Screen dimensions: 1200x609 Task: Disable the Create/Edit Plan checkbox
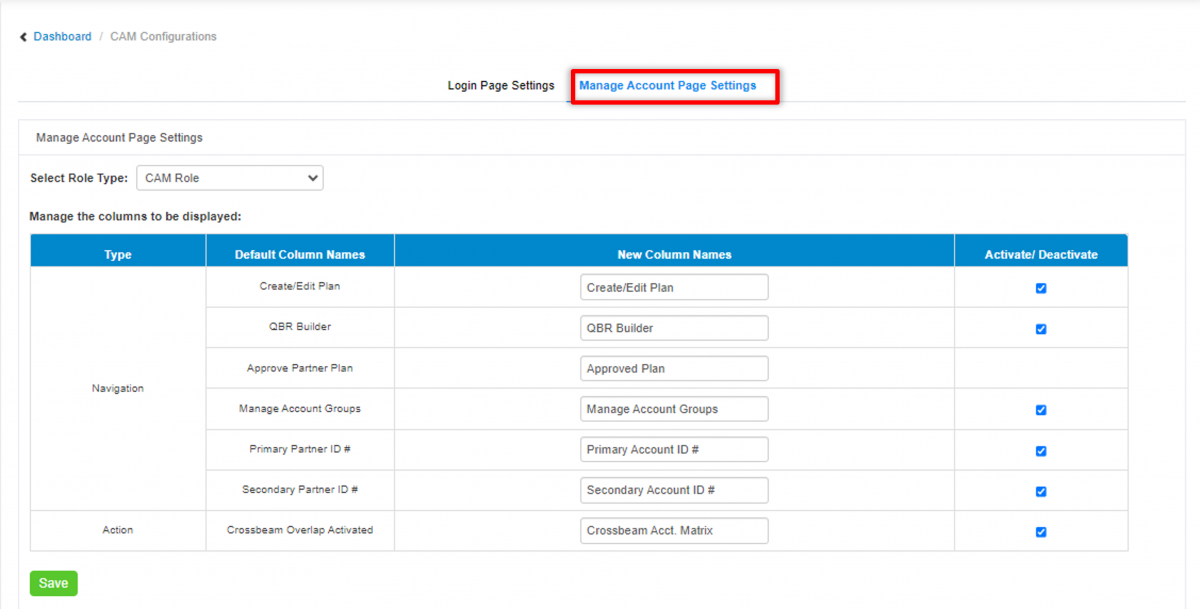coord(1040,287)
